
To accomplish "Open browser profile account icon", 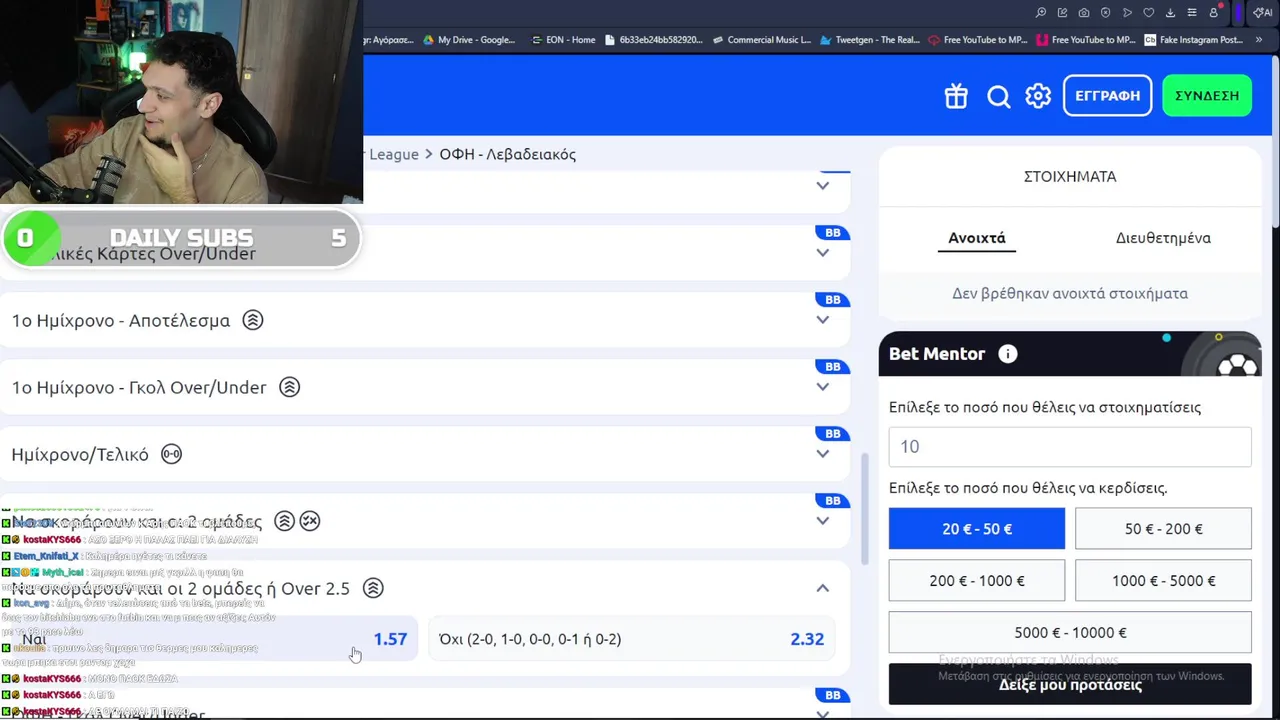I will tap(1214, 13).
